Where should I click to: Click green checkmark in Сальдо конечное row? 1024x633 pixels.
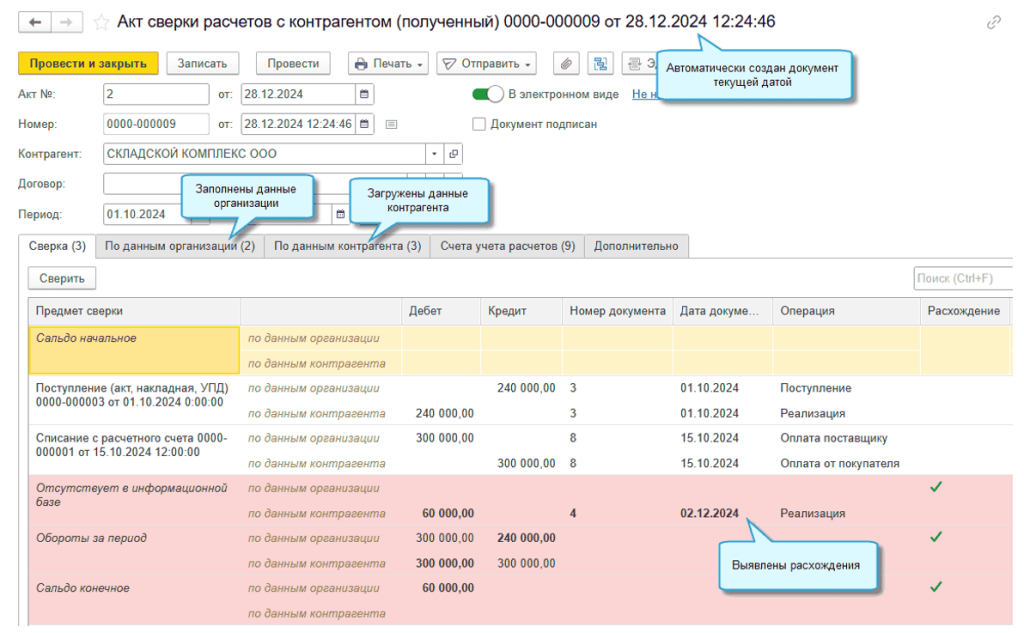click(x=936, y=587)
